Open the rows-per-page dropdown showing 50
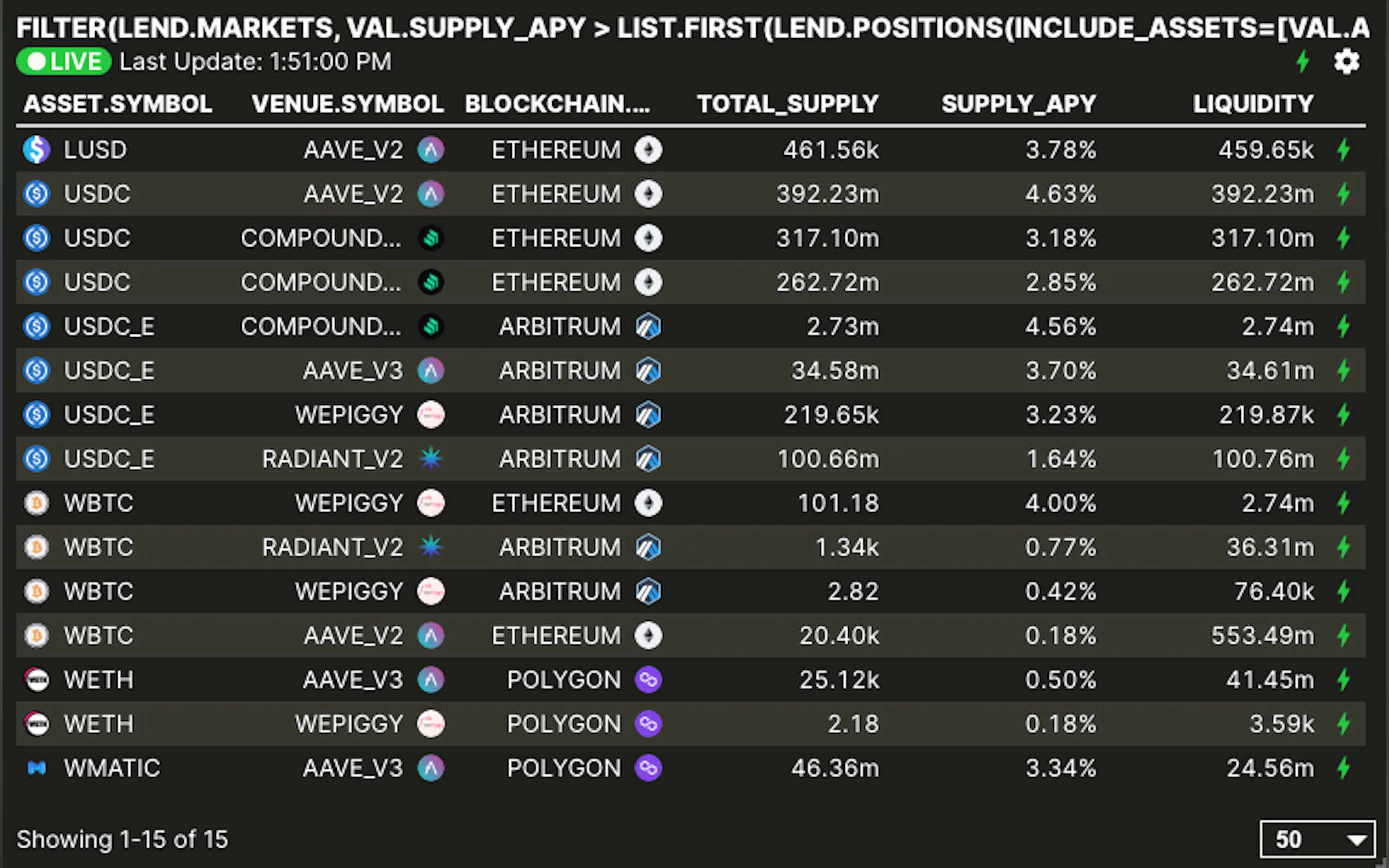This screenshot has height=868, width=1389. click(x=1317, y=839)
